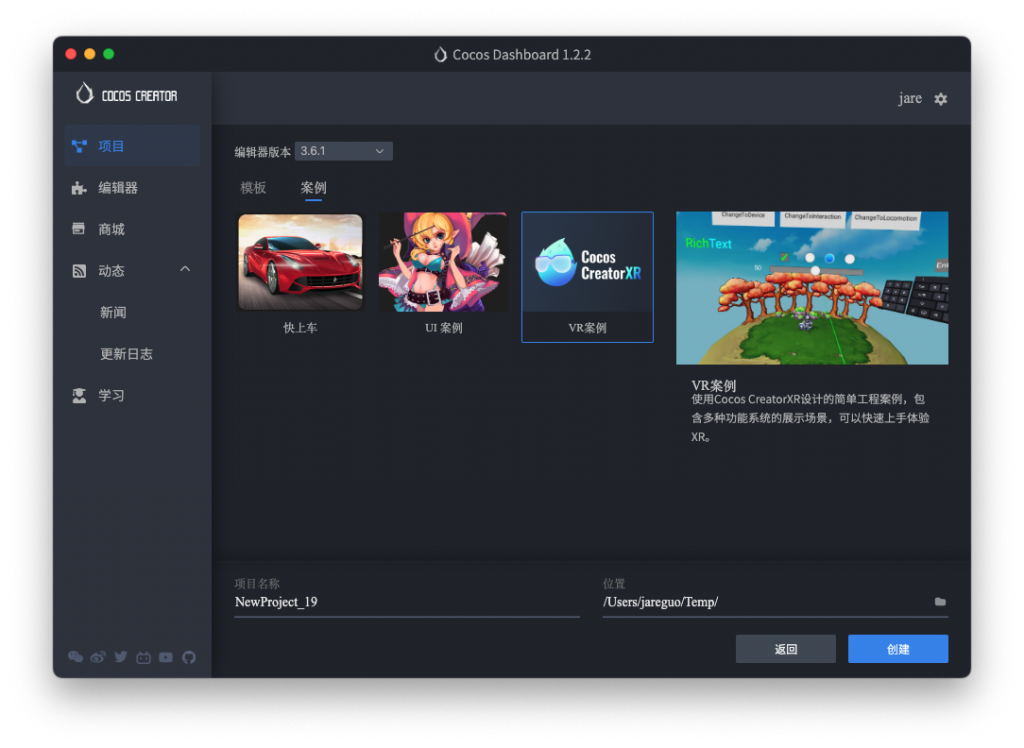The width and height of the screenshot is (1024, 748).
Task: Select the VR案例 Cocos CreatorXR card
Action: pos(587,277)
